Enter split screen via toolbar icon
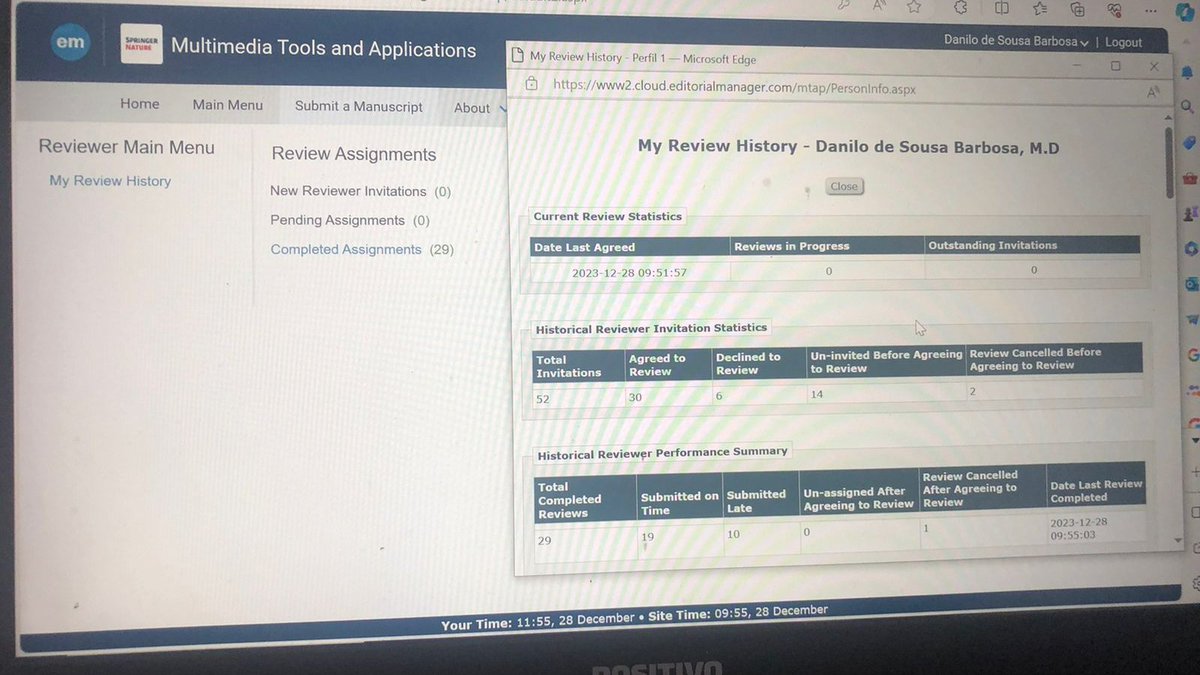Image resolution: width=1200 pixels, height=675 pixels. click(1001, 8)
